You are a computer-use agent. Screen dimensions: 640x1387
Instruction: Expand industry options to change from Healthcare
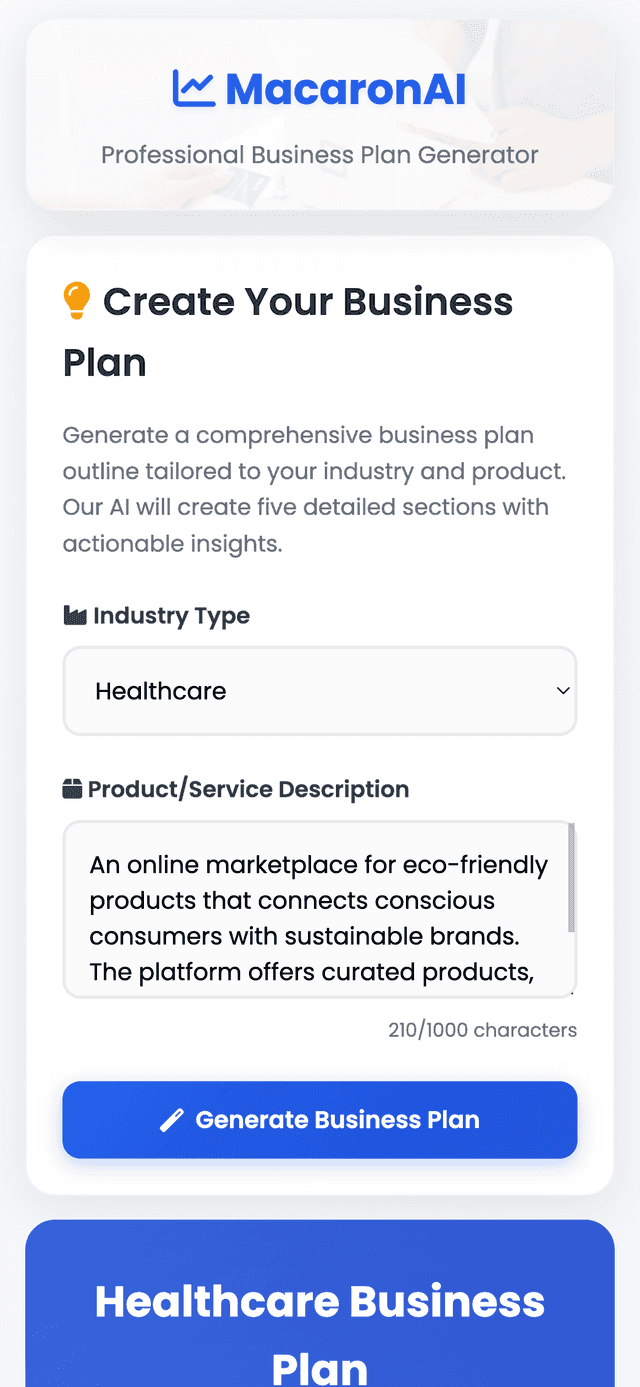pos(320,691)
